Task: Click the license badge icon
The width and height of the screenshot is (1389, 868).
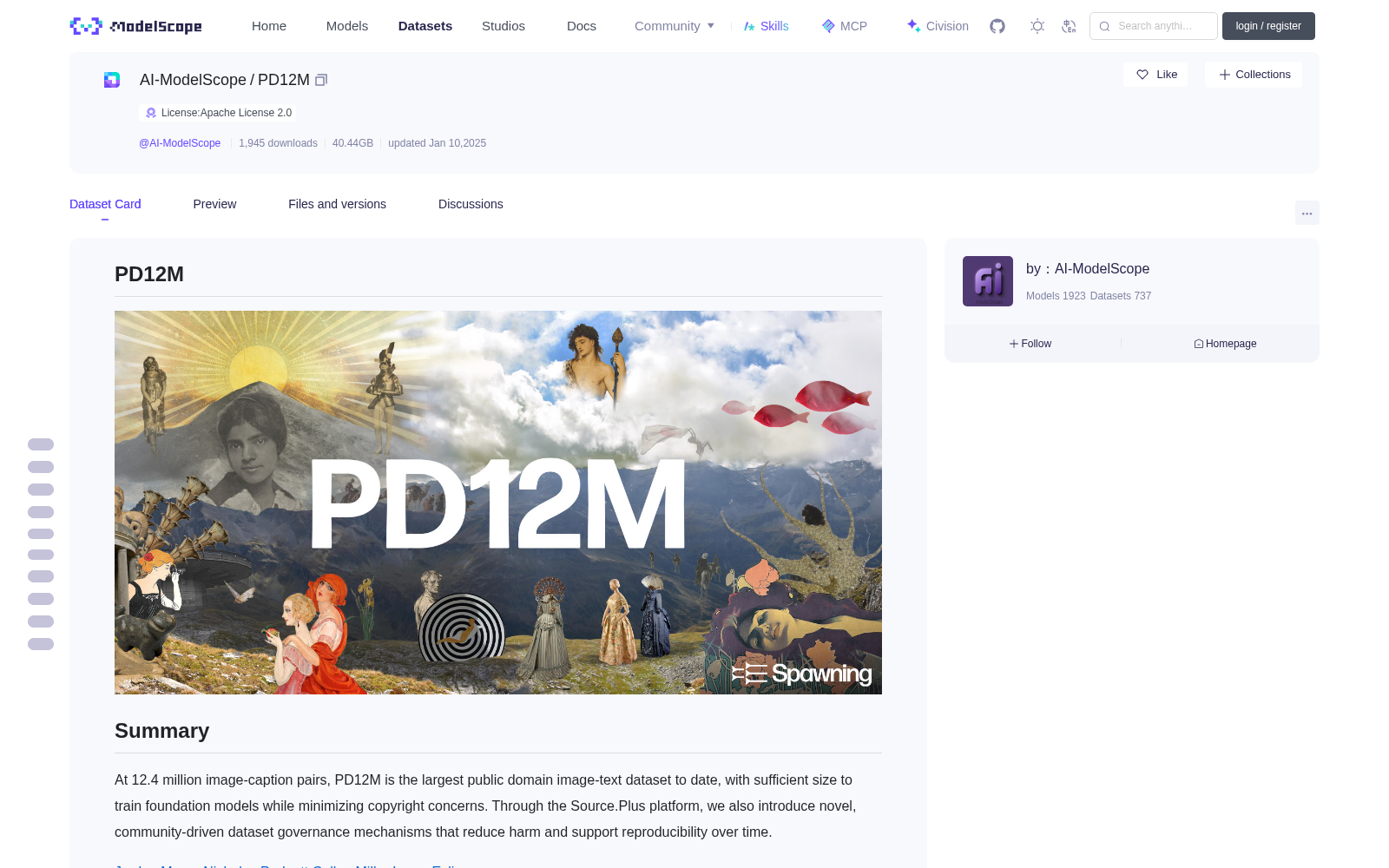Action: (x=151, y=113)
